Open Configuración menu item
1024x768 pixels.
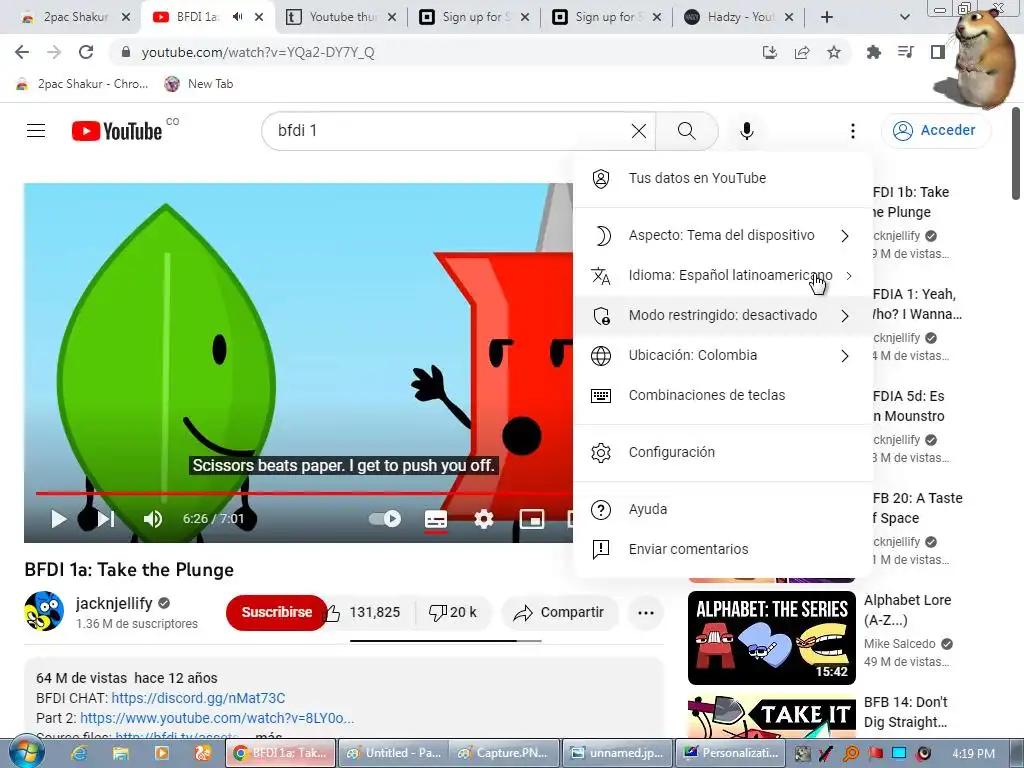pyautogui.click(x=723, y=453)
